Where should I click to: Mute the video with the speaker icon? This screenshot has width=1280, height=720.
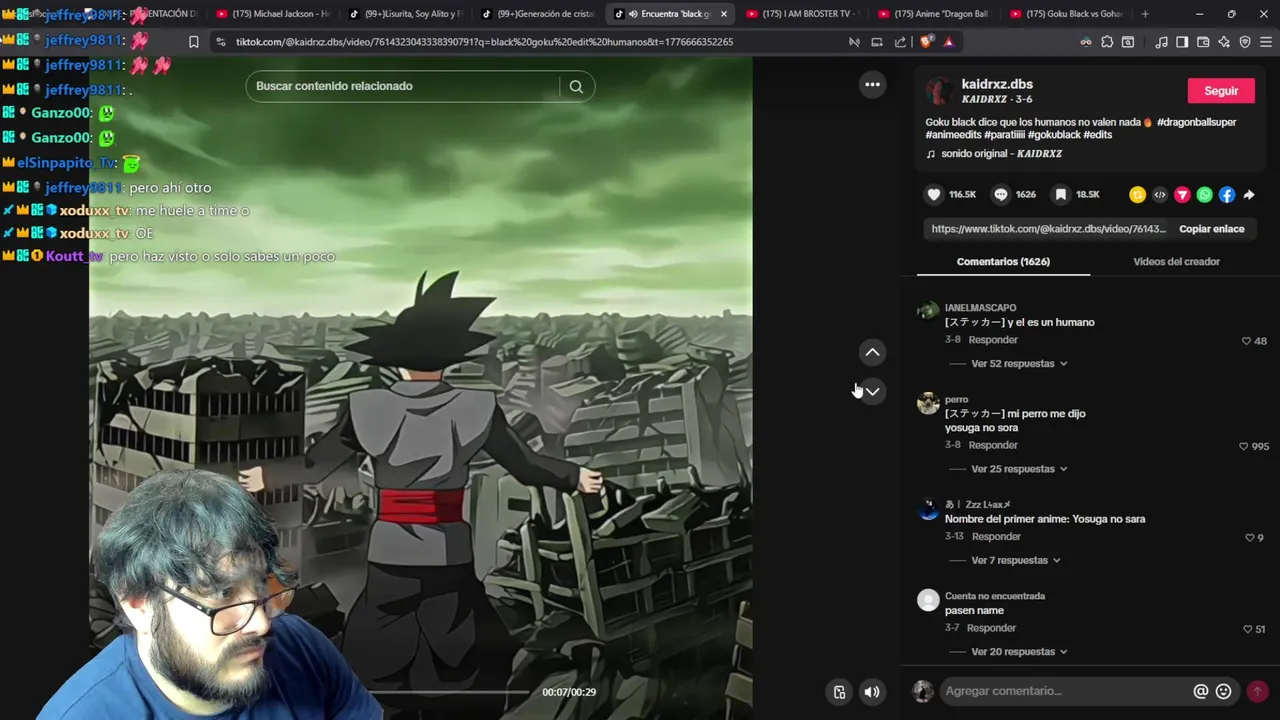point(872,692)
